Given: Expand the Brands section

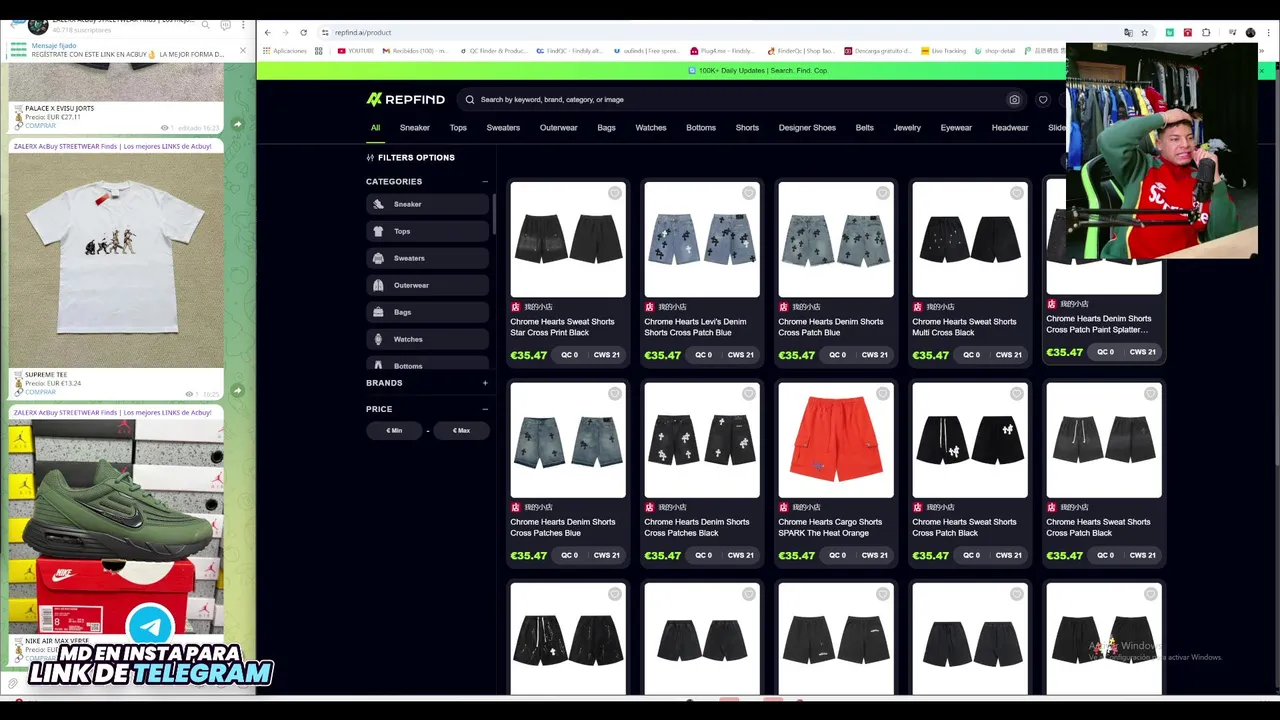Looking at the screenshot, I should 485,383.
